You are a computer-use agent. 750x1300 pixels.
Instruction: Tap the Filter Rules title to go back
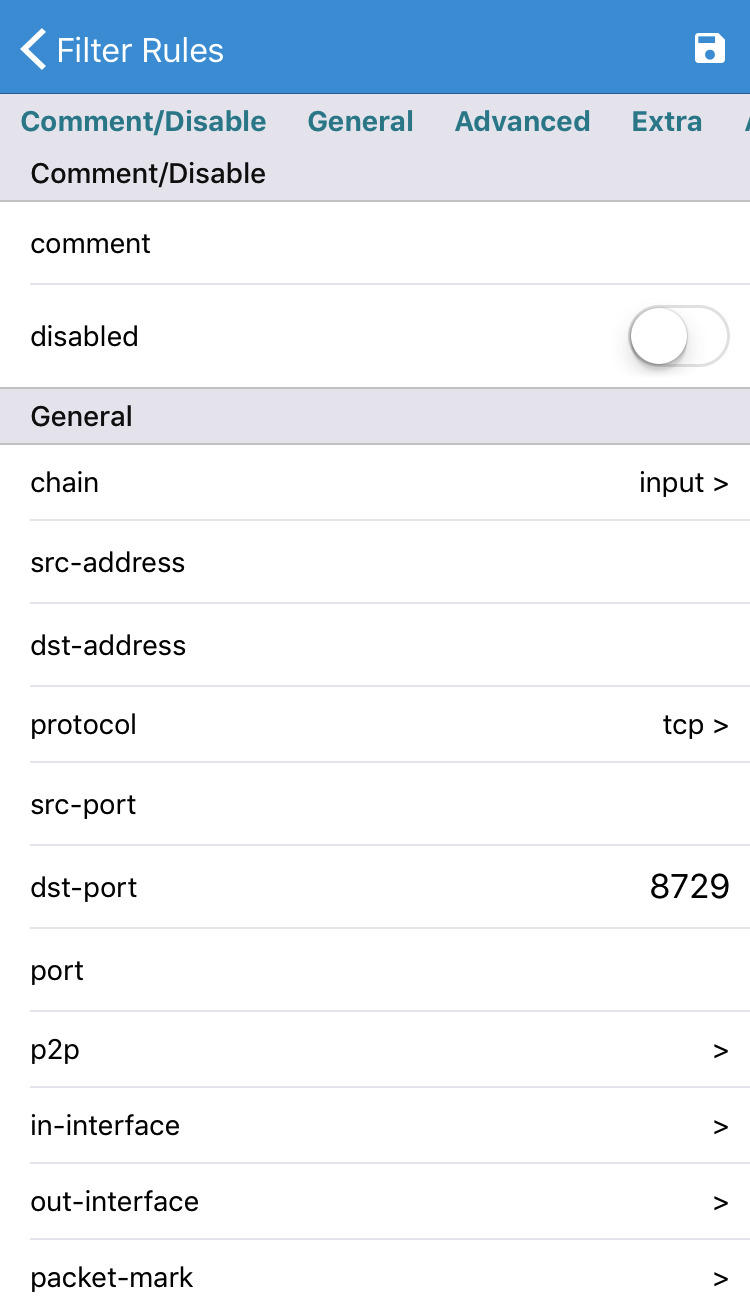(140, 49)
